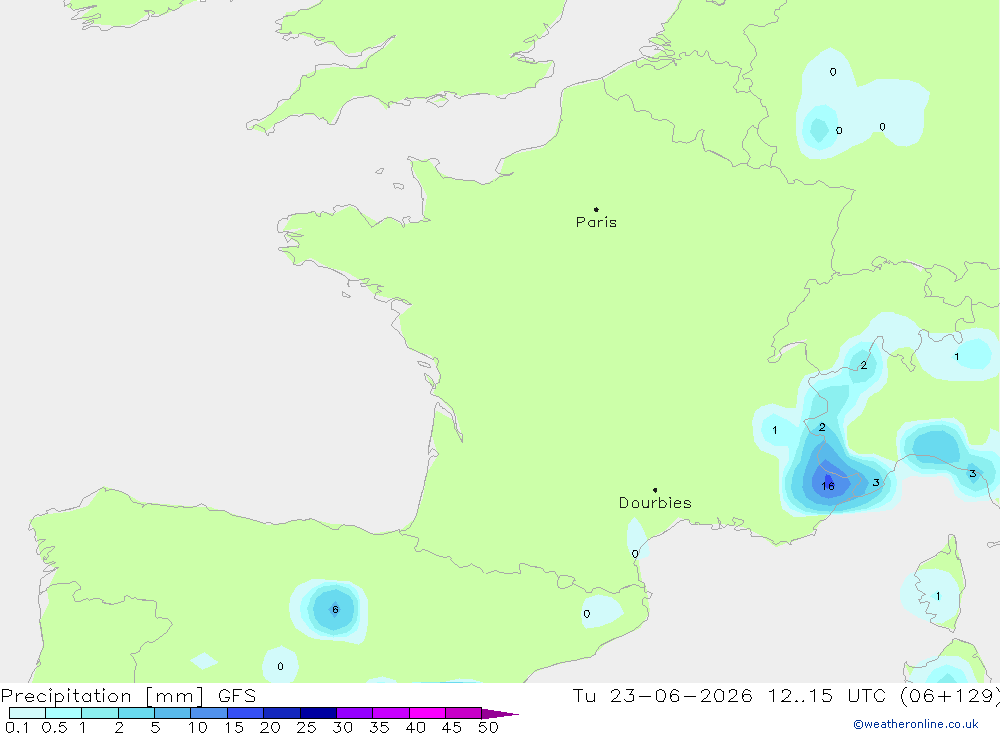Click the legend tick label 45
The height and width of the screenshot is (733, 1000).
452,727
